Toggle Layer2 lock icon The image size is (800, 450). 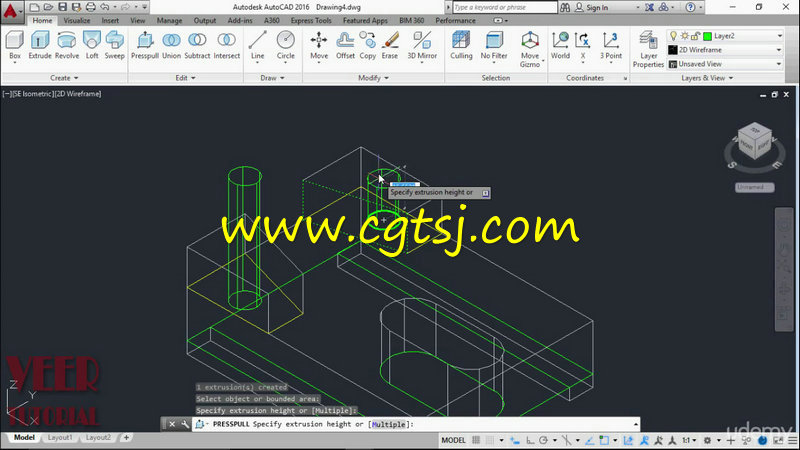[x=695, y=36]
